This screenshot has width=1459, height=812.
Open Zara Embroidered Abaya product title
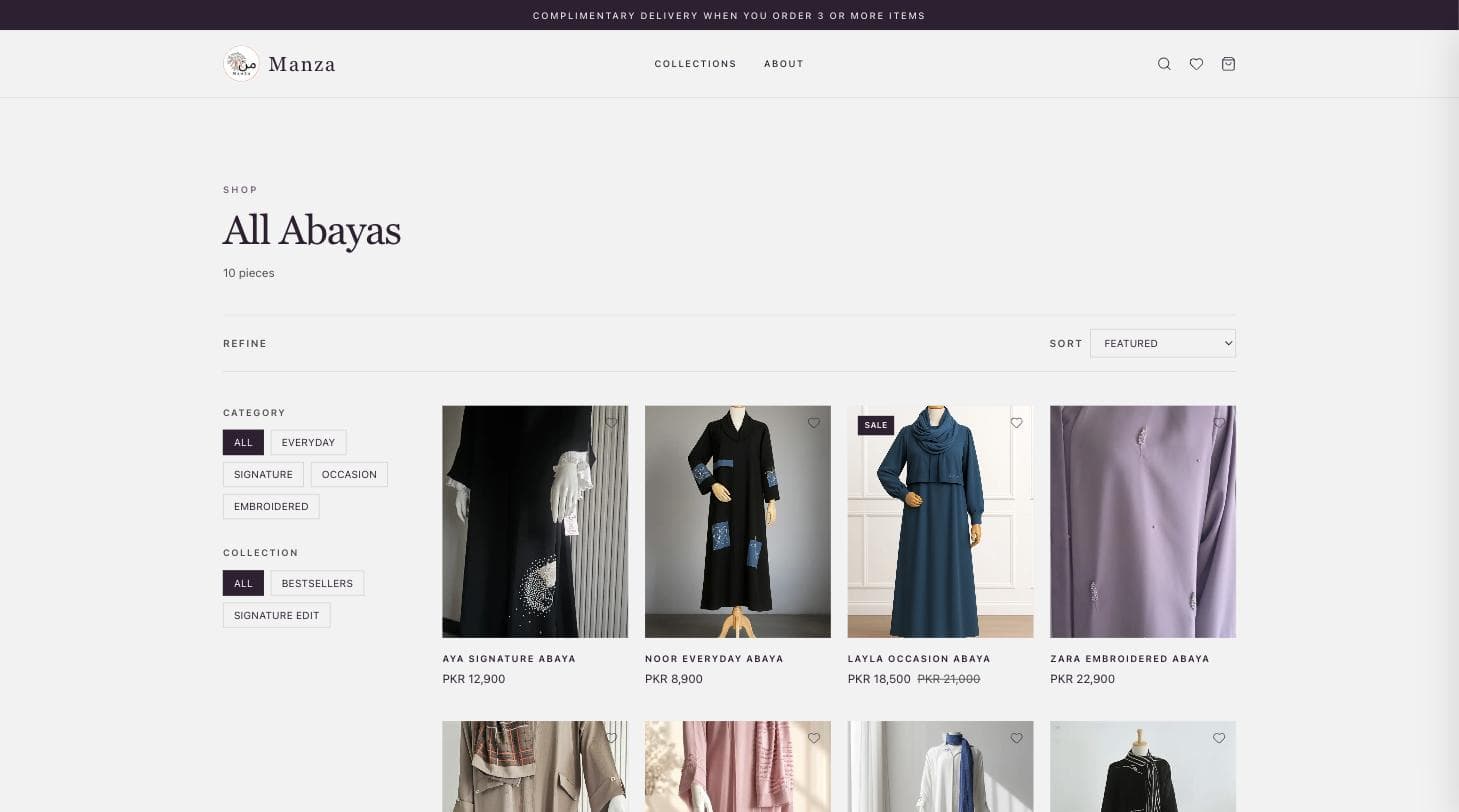1130,659
